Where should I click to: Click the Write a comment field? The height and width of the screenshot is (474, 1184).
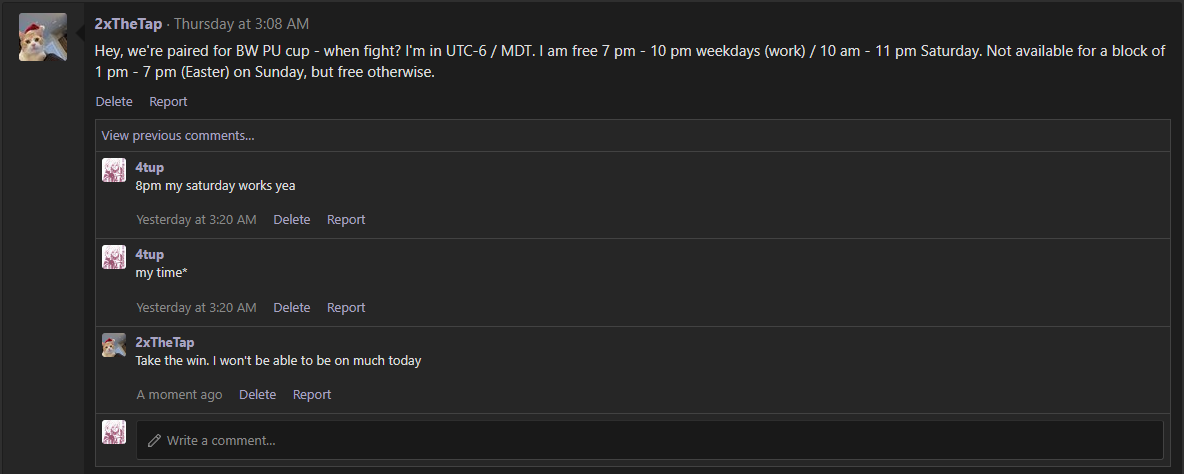pyautogui.click(x=650, y=440)
